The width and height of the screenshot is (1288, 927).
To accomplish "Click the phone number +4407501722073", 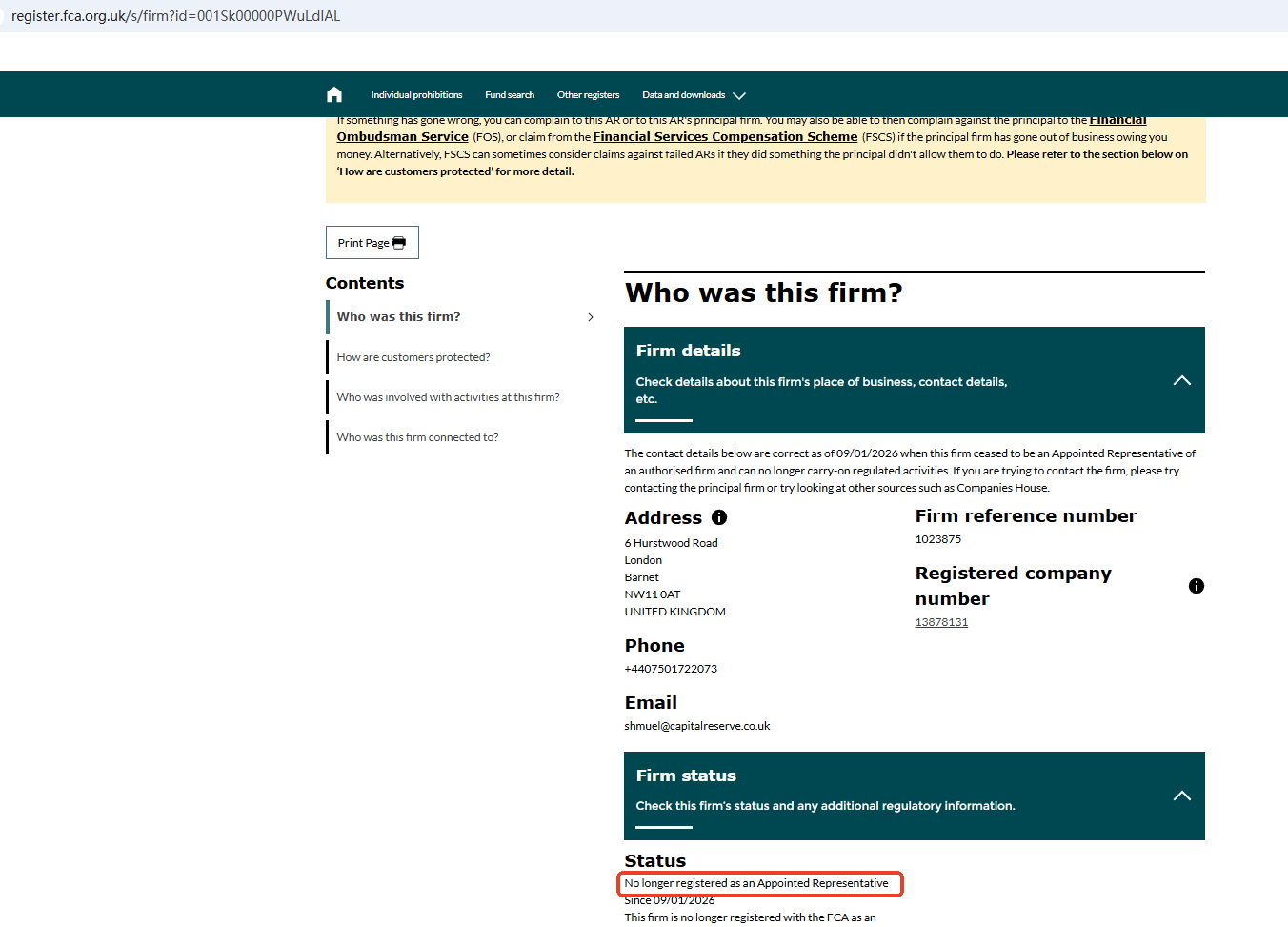I will [671, 669].
